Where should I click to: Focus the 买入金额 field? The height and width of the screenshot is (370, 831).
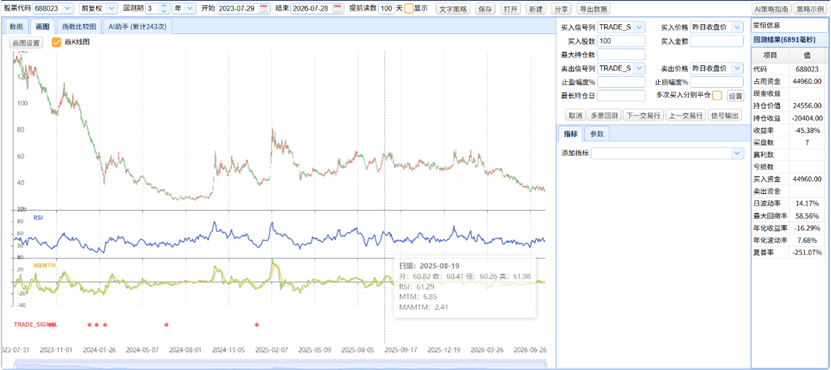[x=717, y=41]
